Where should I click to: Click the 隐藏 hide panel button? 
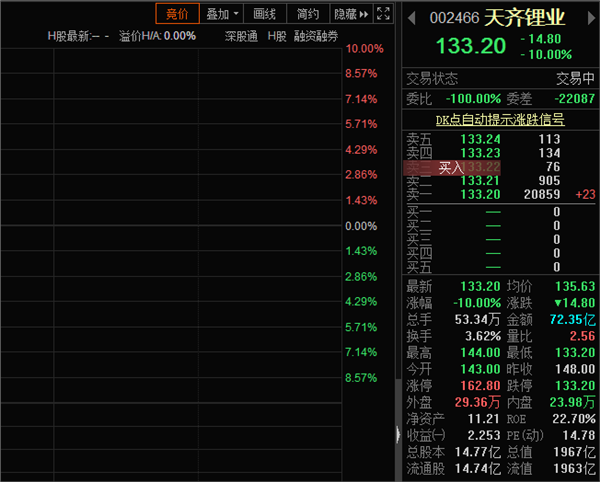click(351, 14)
